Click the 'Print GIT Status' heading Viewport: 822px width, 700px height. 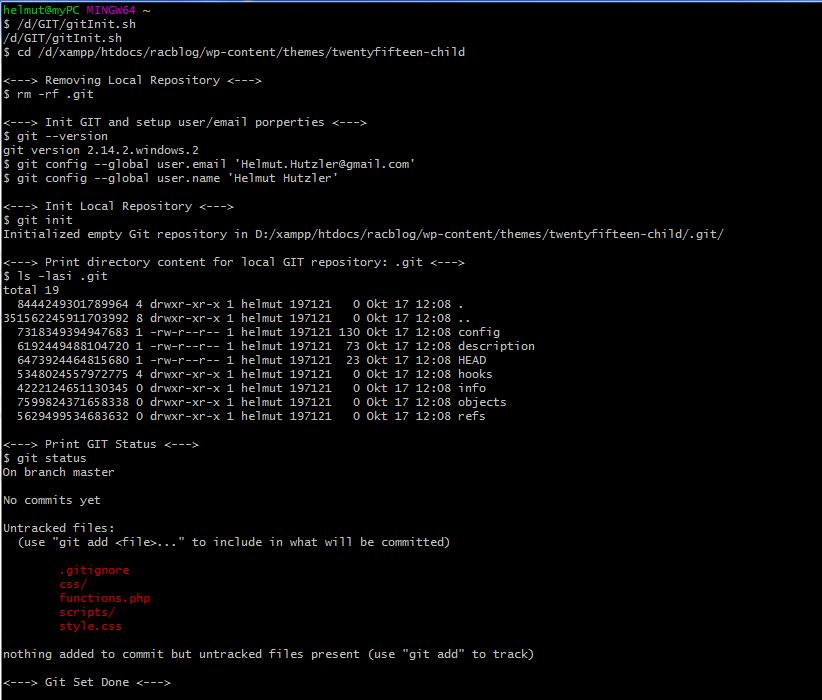click(101, 444)
